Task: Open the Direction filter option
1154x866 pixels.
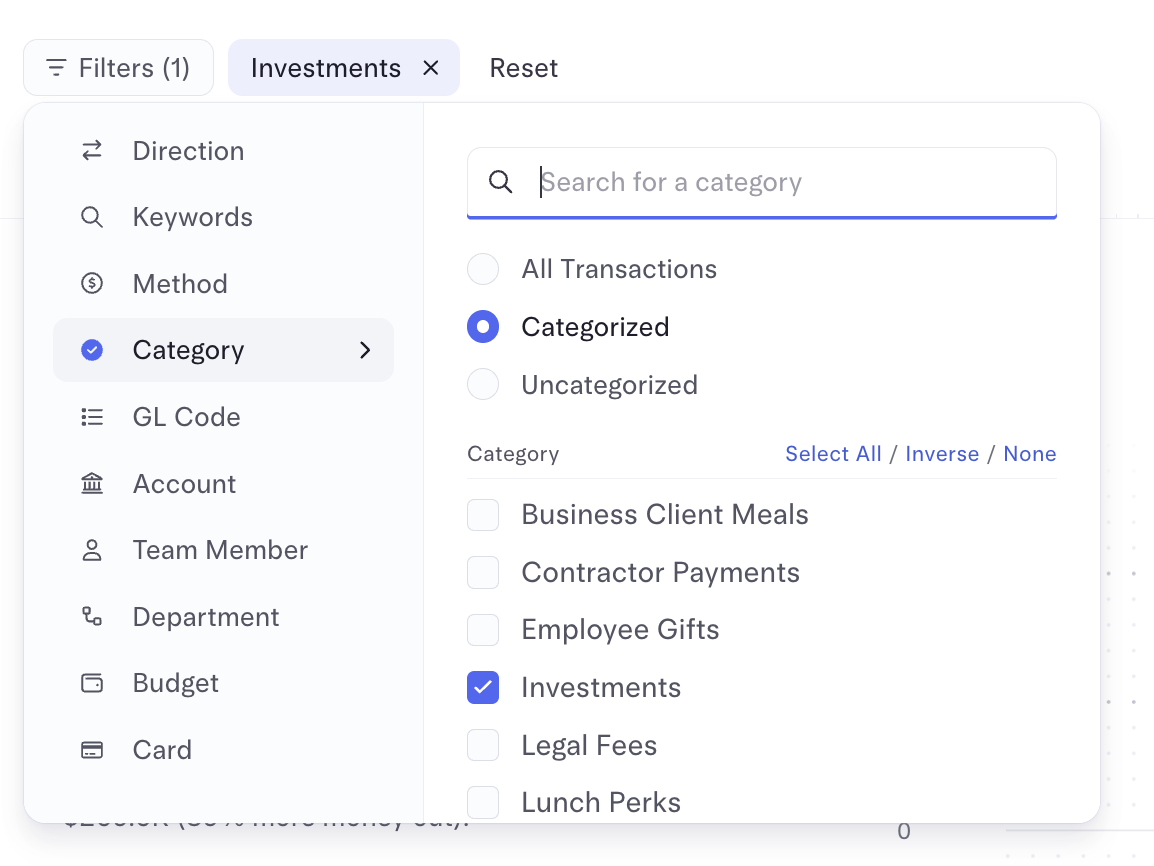Action: (223, 151)
